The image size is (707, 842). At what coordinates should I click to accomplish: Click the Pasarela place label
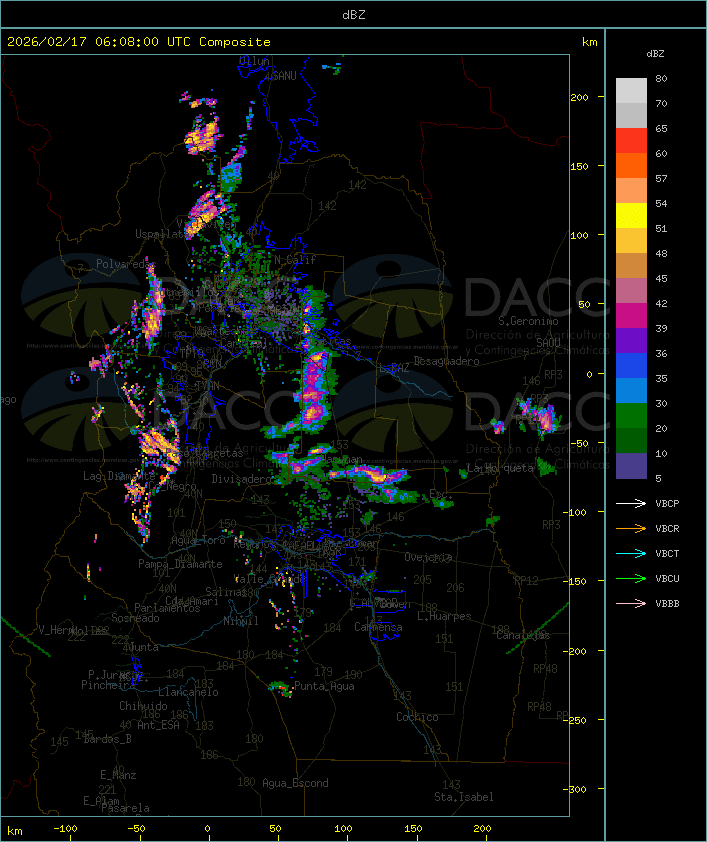(x=125, y=808)
